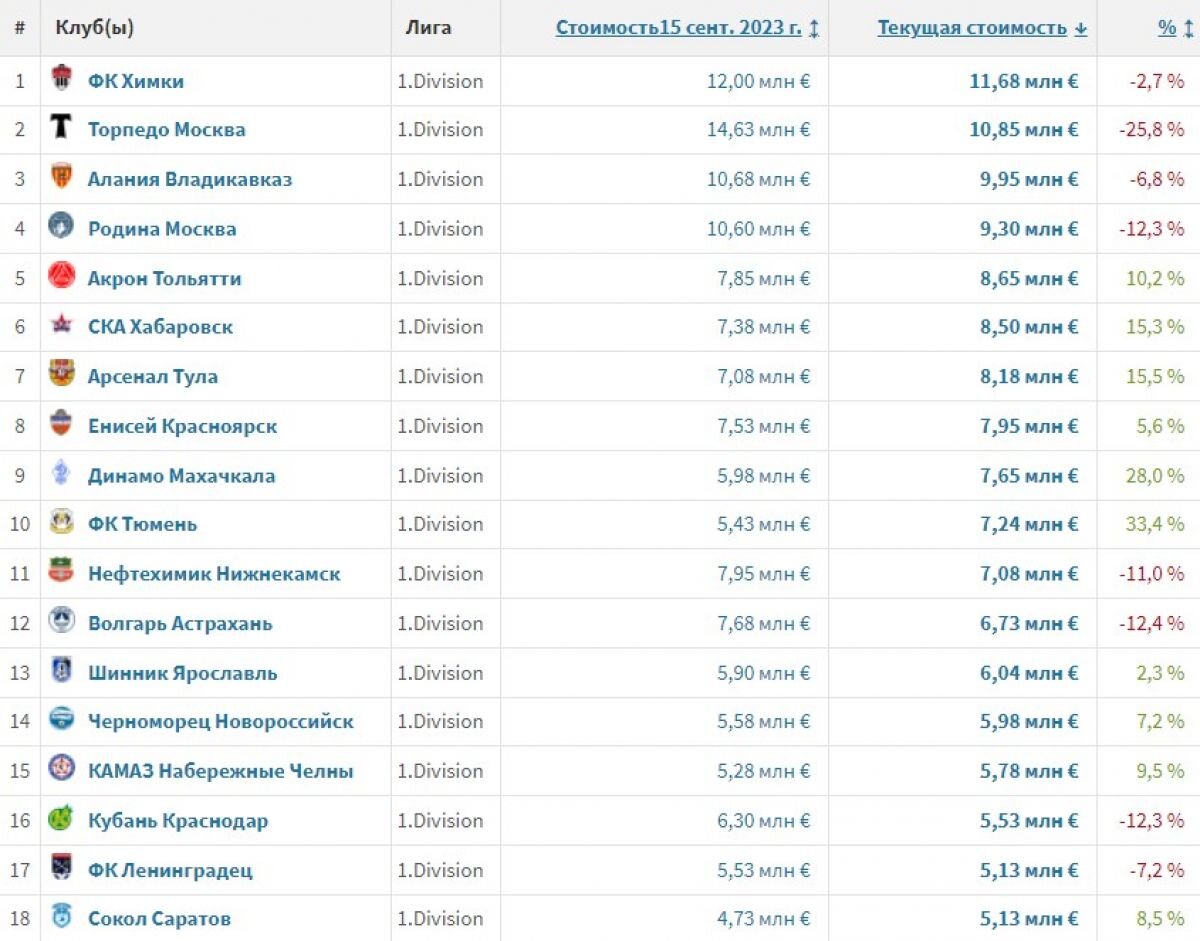Click the Черноморец Новороссийск club crest
Image resolution: width=1200 pixels, height=941 pixels.
point(61,719)
